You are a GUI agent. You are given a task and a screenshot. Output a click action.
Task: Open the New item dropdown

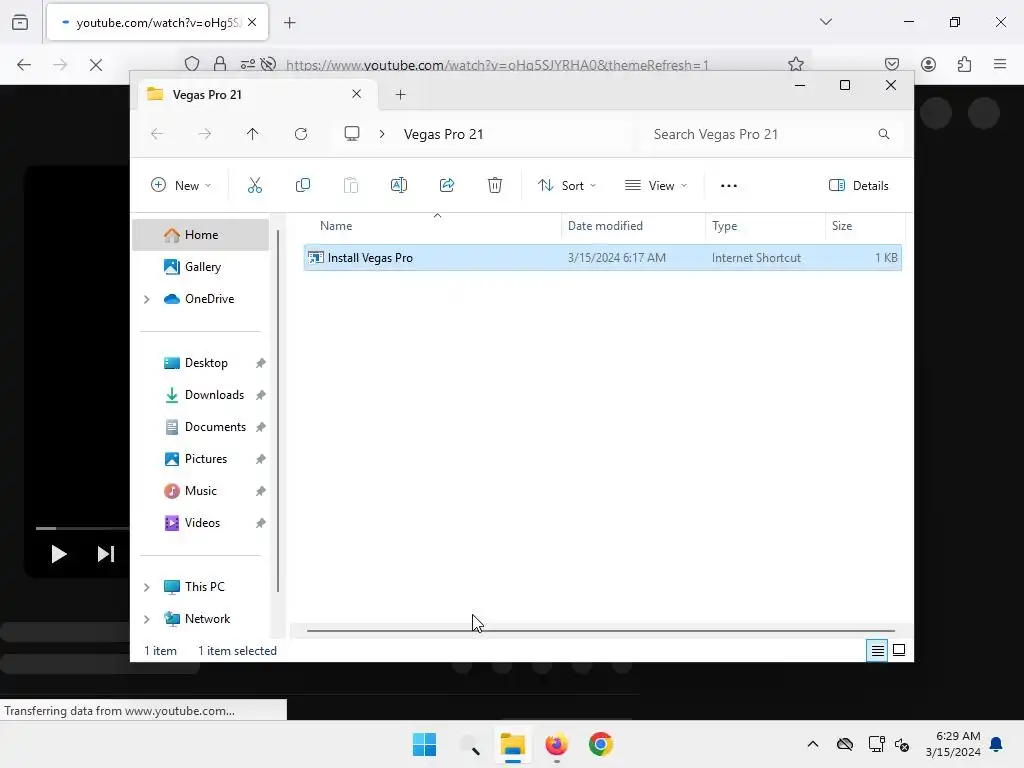tap(181, 185)
